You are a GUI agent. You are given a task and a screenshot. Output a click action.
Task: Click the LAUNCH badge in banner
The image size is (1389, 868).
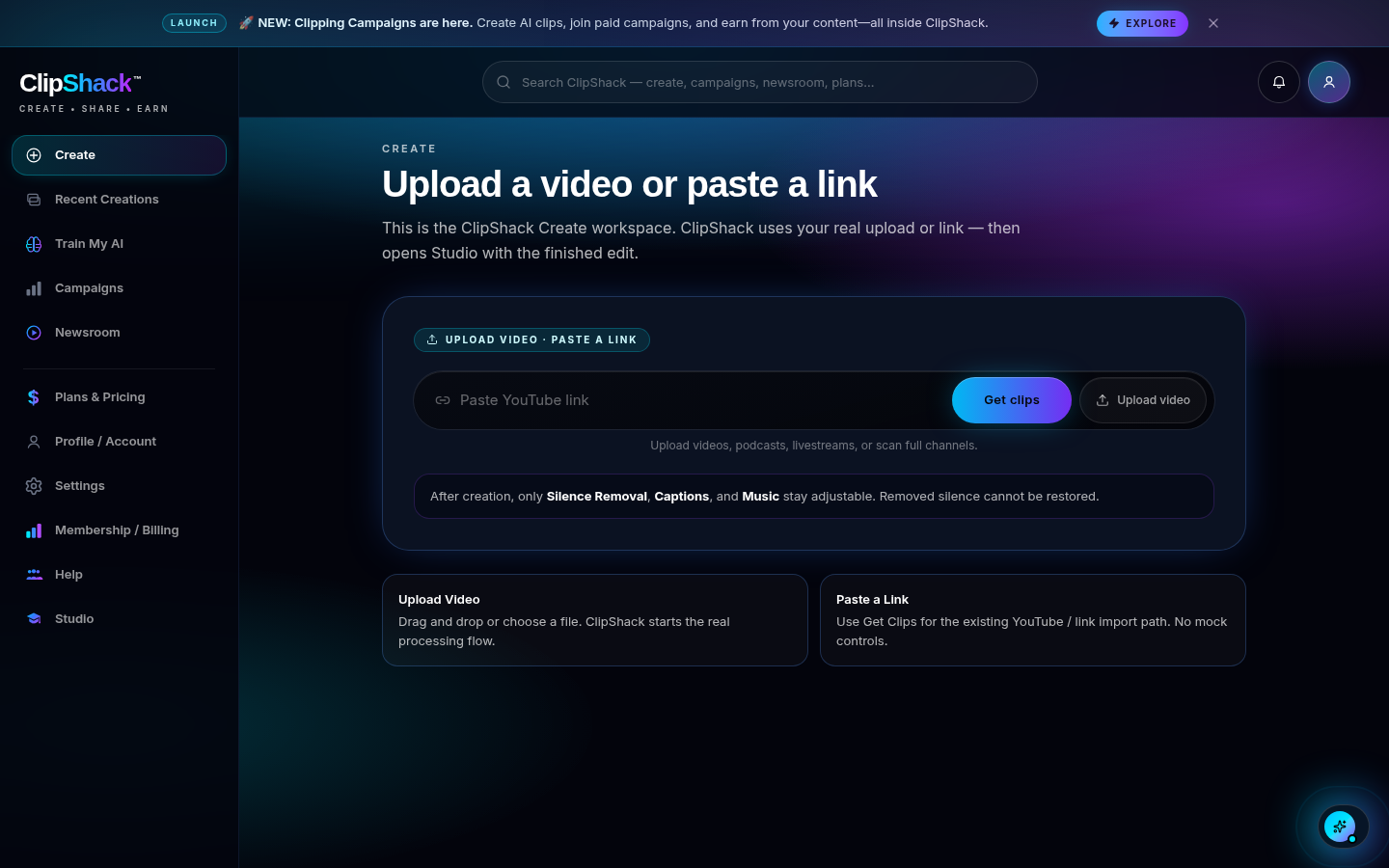[194, 23]
